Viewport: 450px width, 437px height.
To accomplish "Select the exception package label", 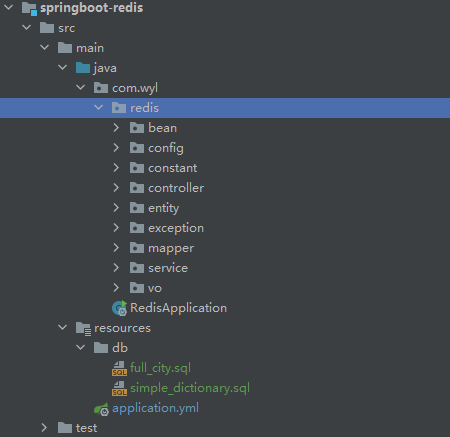I will point(176,228).
